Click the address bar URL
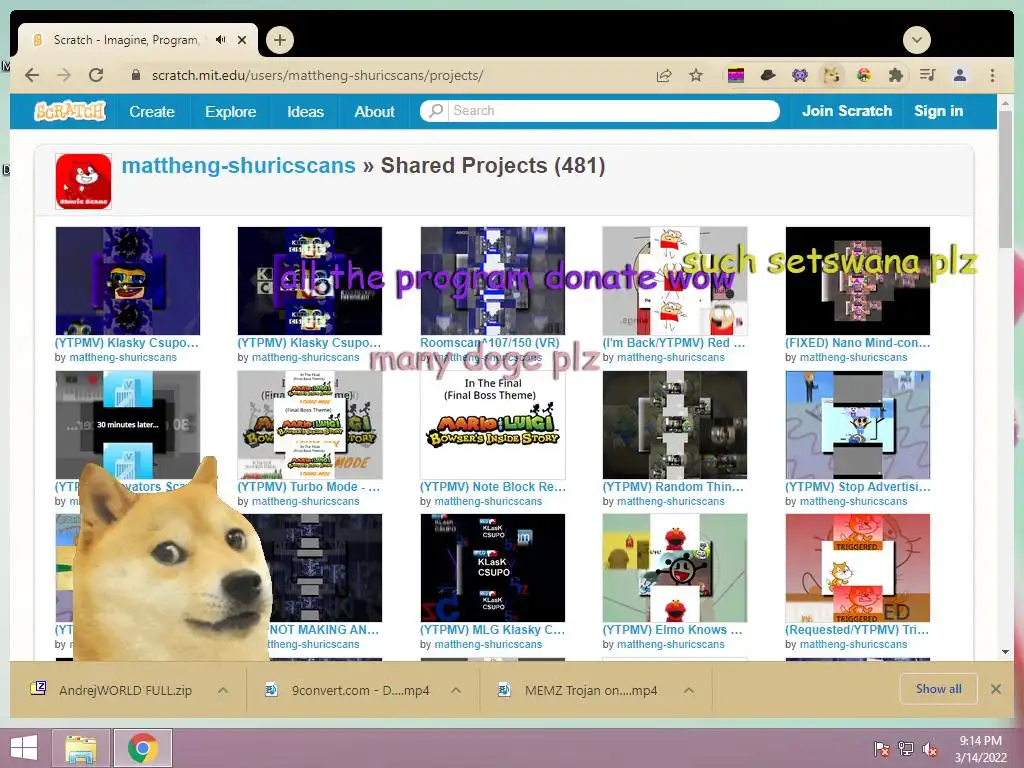 [317, 75]
